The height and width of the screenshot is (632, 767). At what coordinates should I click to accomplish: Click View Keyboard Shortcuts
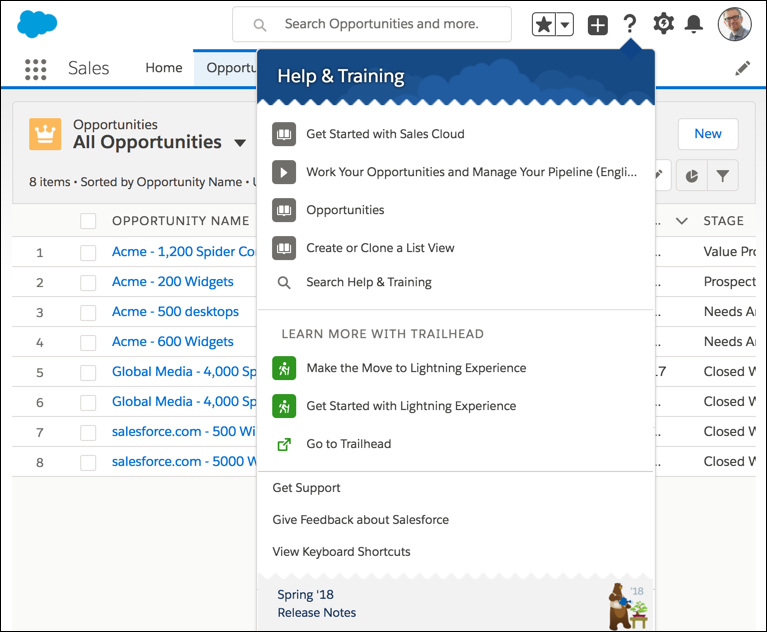[341, 552]
